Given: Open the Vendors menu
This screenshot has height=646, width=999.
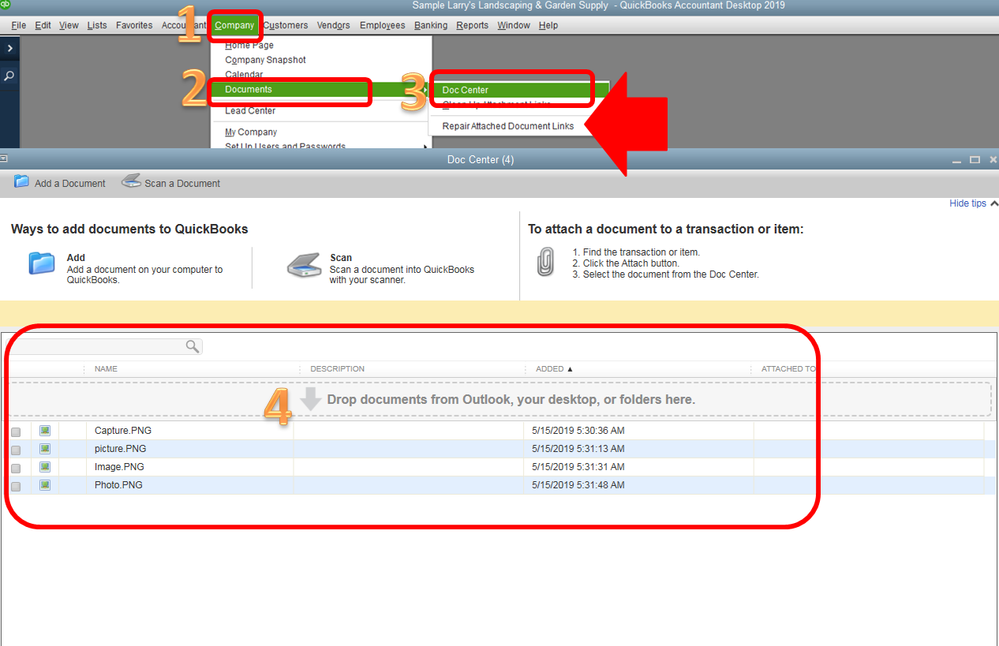Looking at the screenshot, I should tap(333, 25).
